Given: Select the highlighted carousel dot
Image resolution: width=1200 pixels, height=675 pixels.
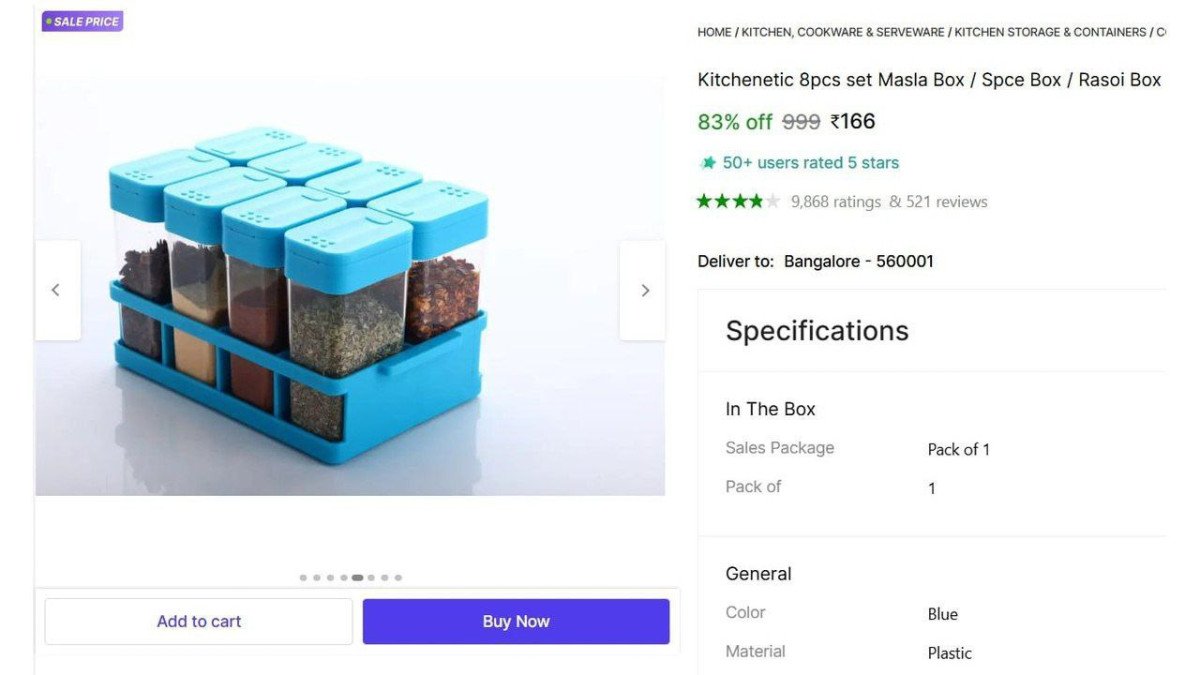Looking at the screenshot, I should (x=357, y=577).
